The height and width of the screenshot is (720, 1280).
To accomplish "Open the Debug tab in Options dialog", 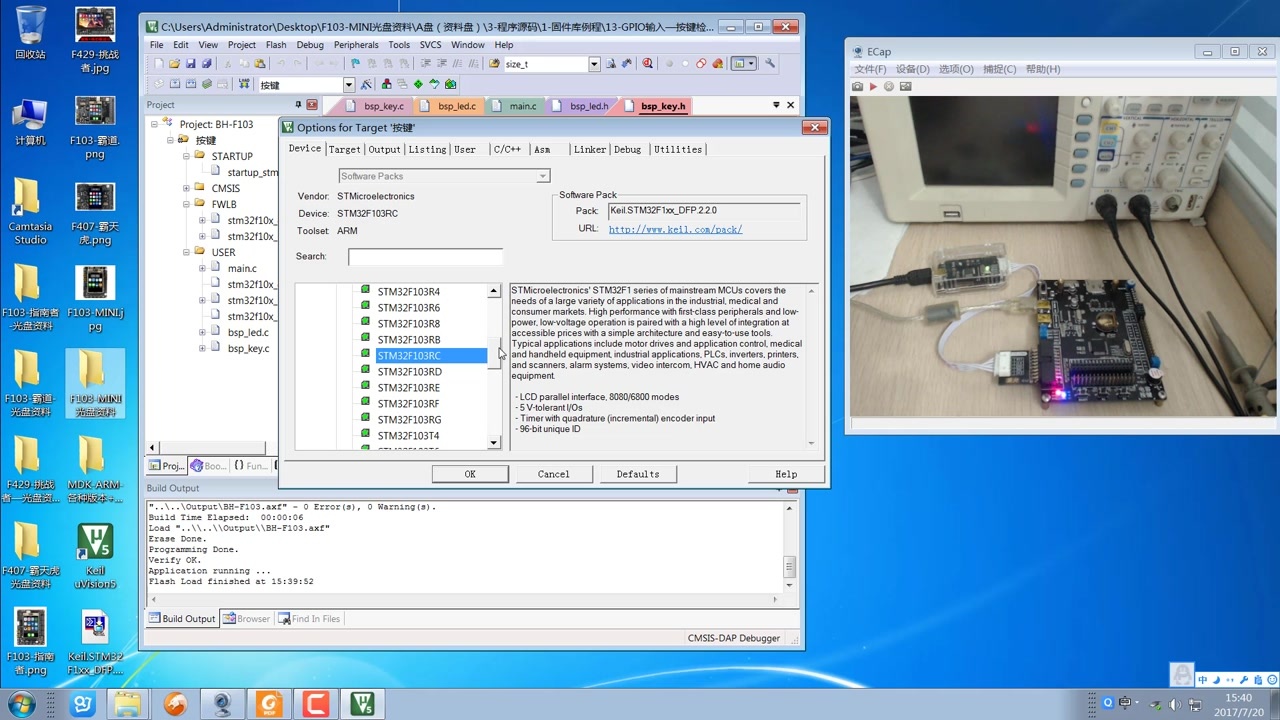I will coord(627,149).
